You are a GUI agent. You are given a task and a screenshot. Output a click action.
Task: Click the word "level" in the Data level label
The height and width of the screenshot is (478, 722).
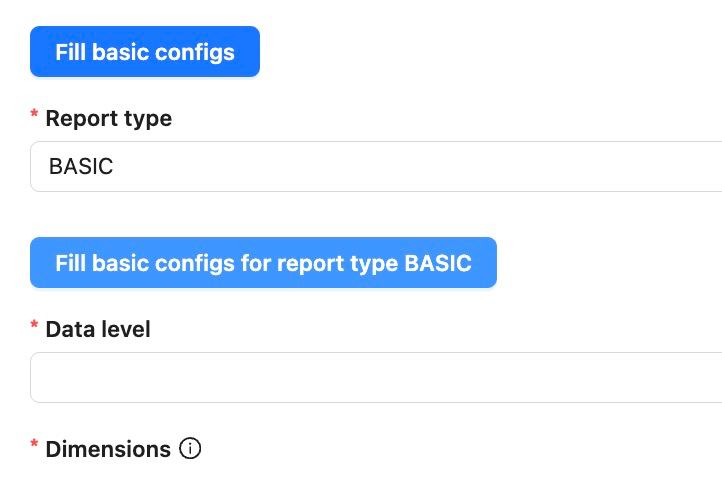(124, 329)
